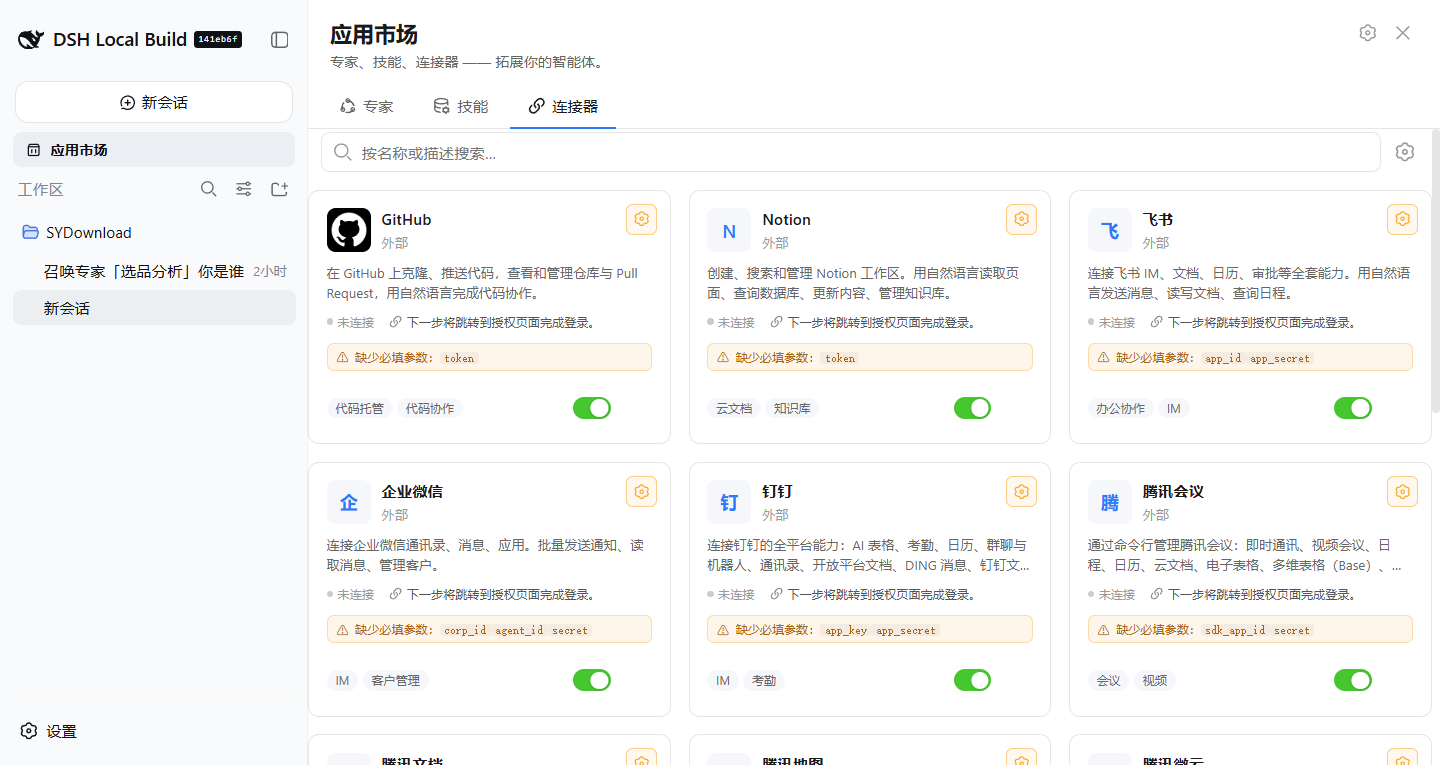This screenshot has width=1440, height=765.
Task: Open marketplace settings gear beside close button
Action: pos(1368,33)
